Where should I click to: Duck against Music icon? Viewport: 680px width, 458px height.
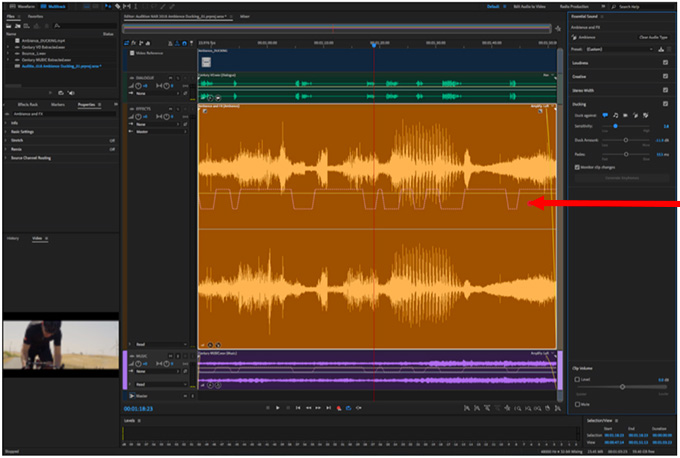click(615, 115)
